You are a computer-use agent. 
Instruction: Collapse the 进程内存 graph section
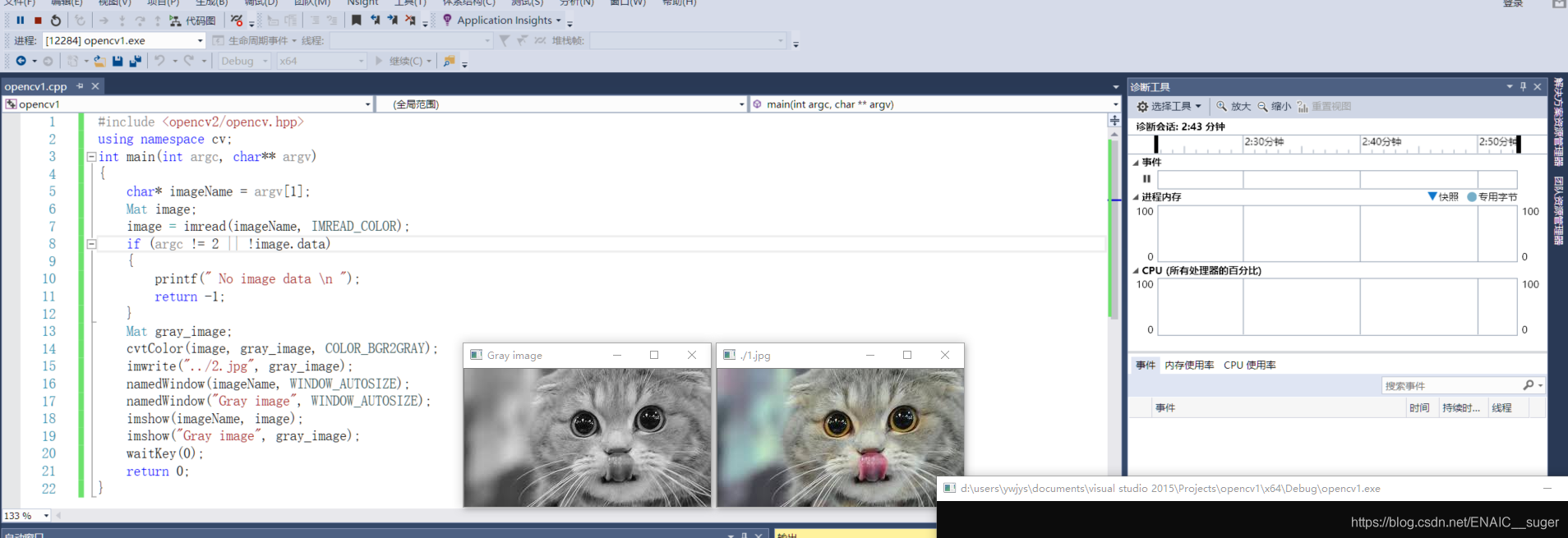click(1136, 197)
